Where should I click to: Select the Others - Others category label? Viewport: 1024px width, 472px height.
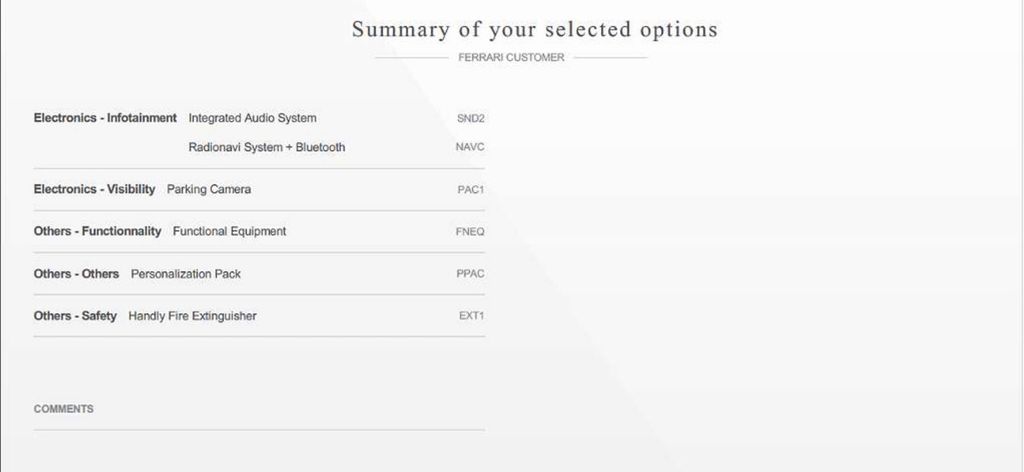[76, 273]
